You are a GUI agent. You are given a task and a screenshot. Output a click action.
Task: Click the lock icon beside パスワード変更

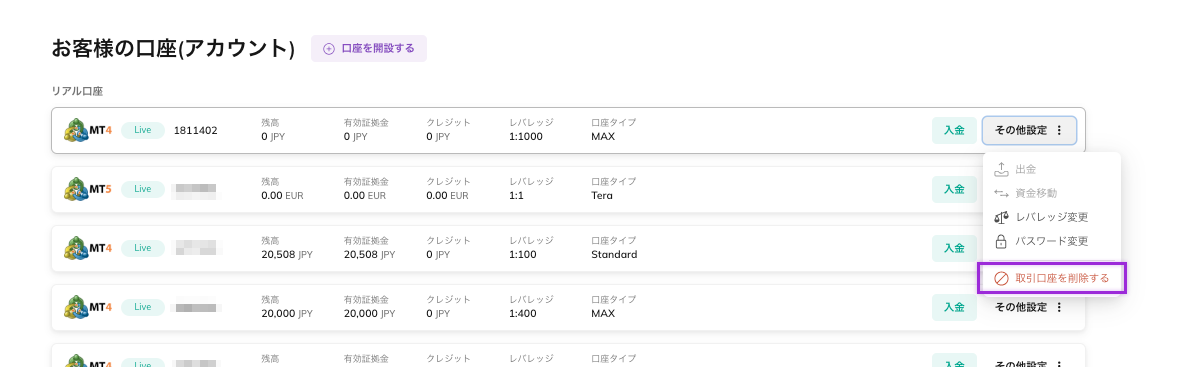point(1001,242)
